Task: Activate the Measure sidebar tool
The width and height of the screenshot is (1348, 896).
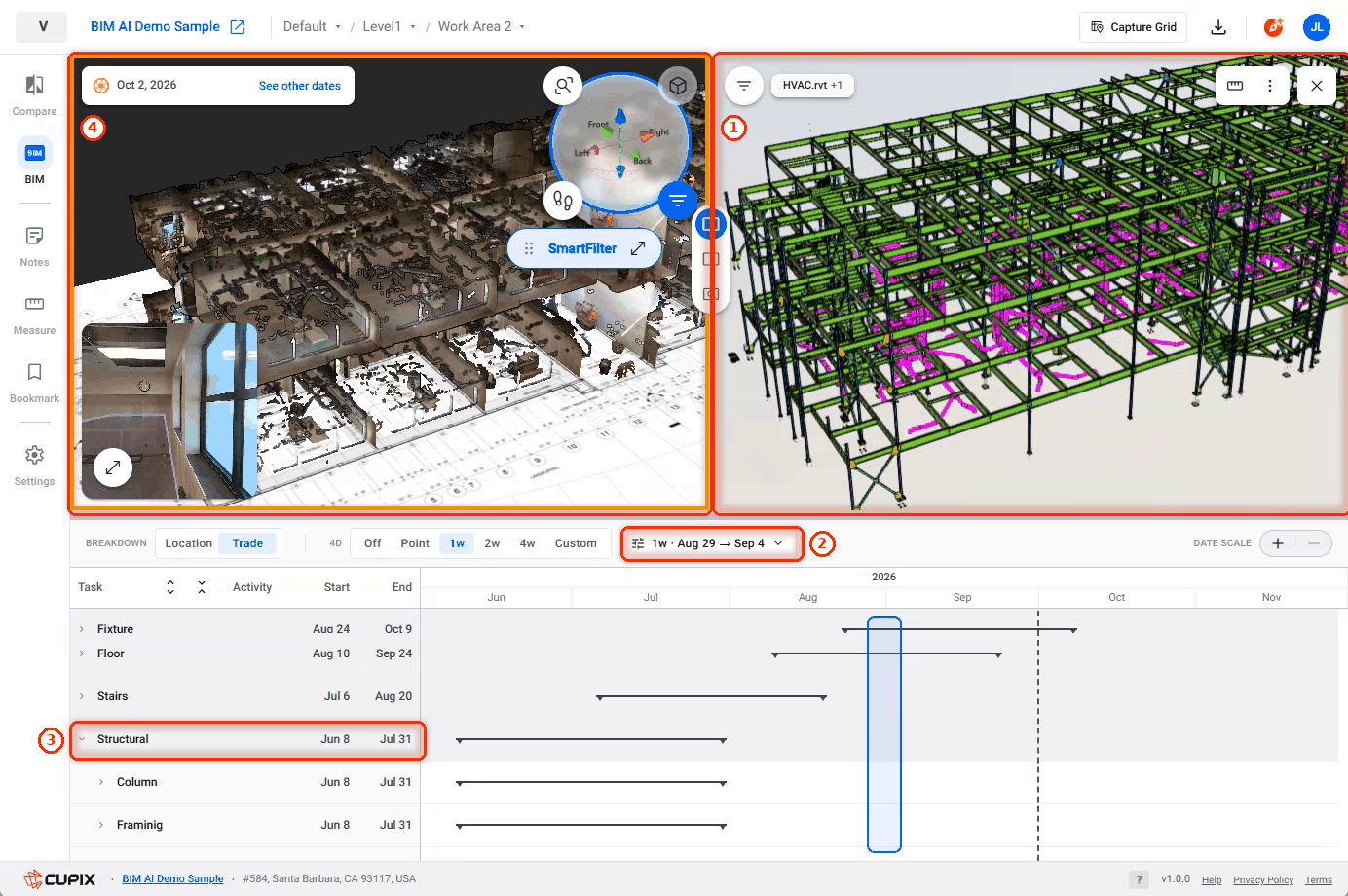Action: coord(34,314)
